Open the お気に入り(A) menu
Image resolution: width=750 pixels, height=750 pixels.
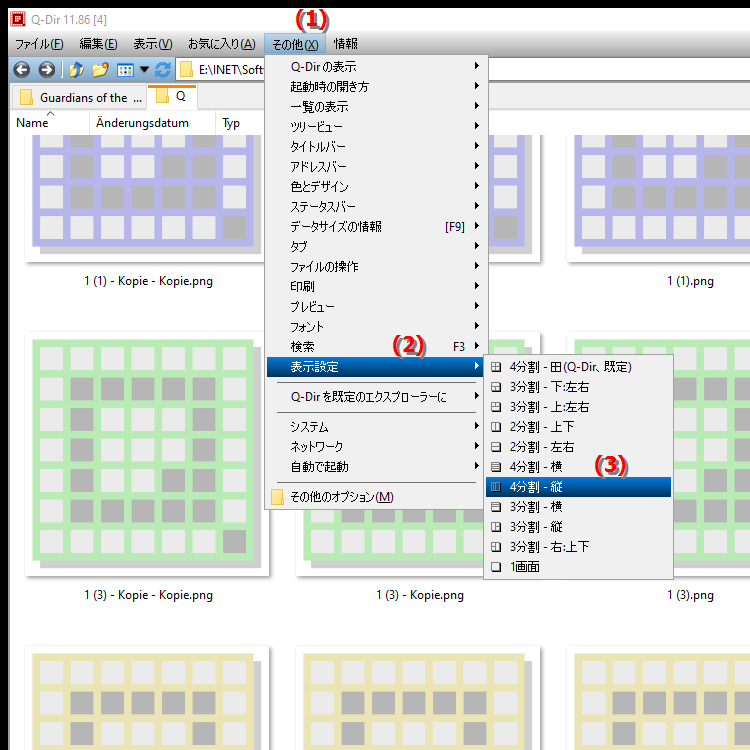[221, 44]
